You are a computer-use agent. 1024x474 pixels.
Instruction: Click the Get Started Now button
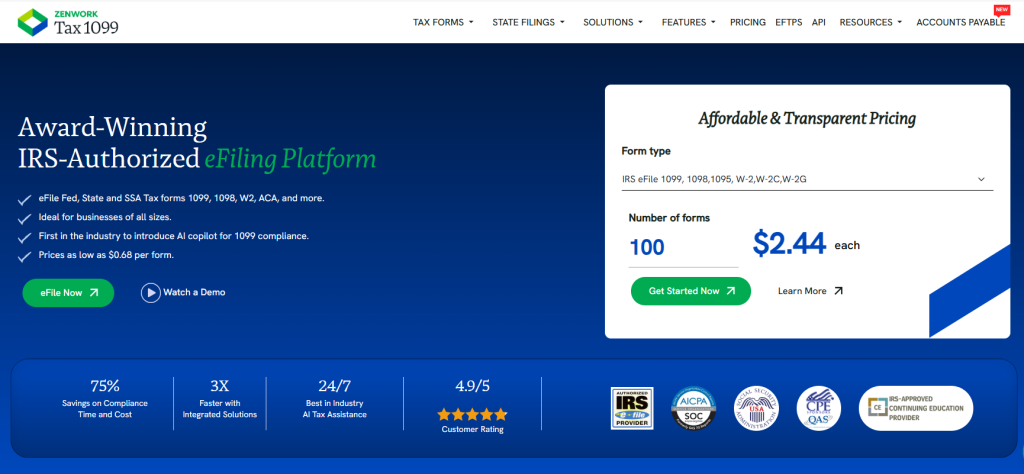[x=690, y=291]
